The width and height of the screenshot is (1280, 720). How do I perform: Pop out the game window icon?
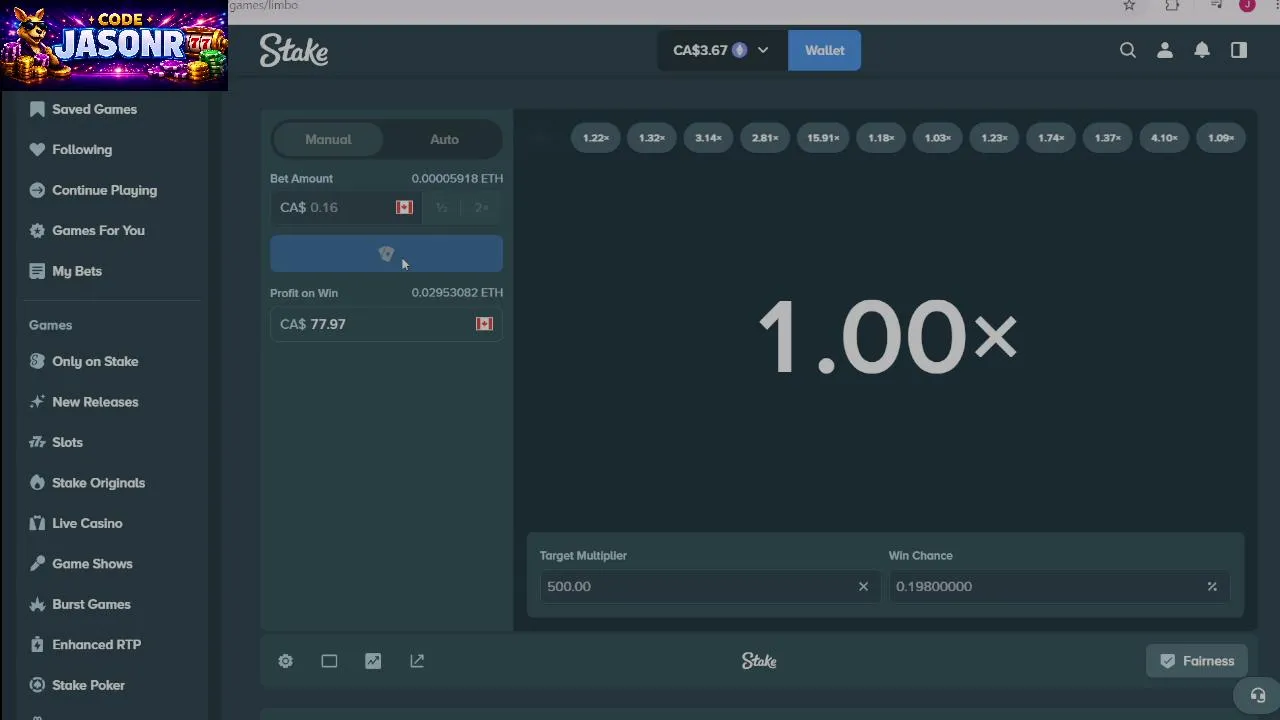click(x=417, y=661)
